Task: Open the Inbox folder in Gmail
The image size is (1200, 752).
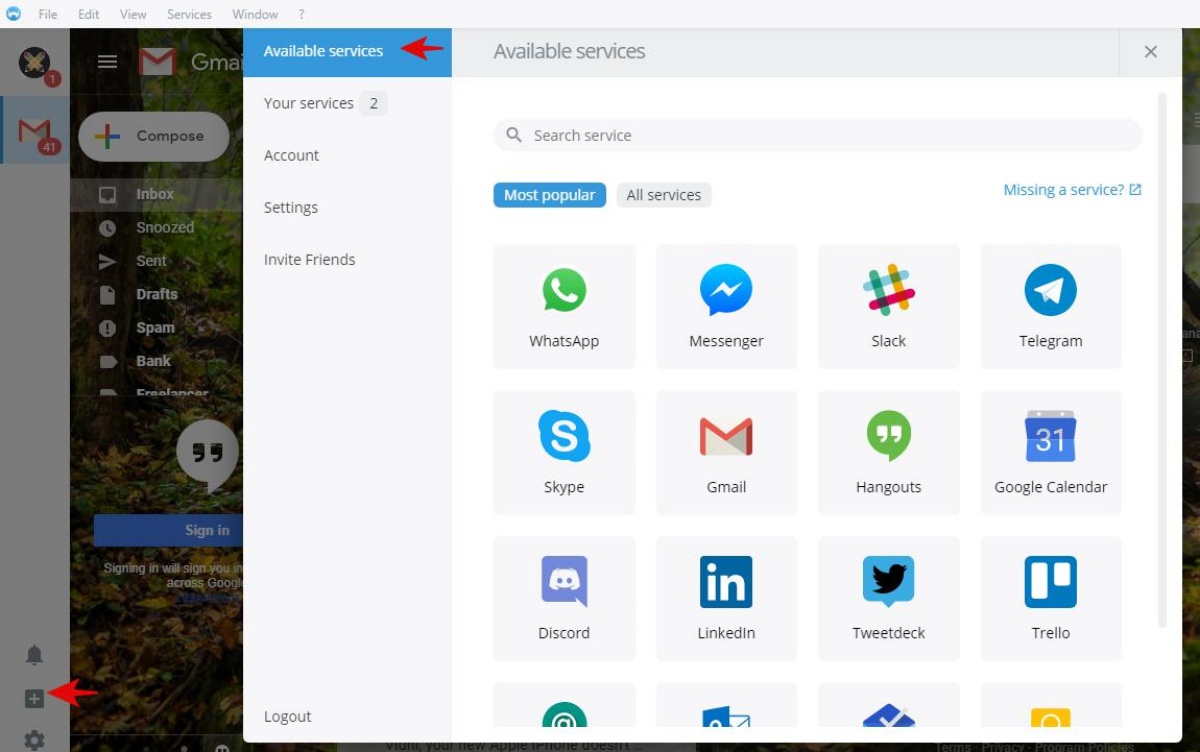Action: pos(155,194)
